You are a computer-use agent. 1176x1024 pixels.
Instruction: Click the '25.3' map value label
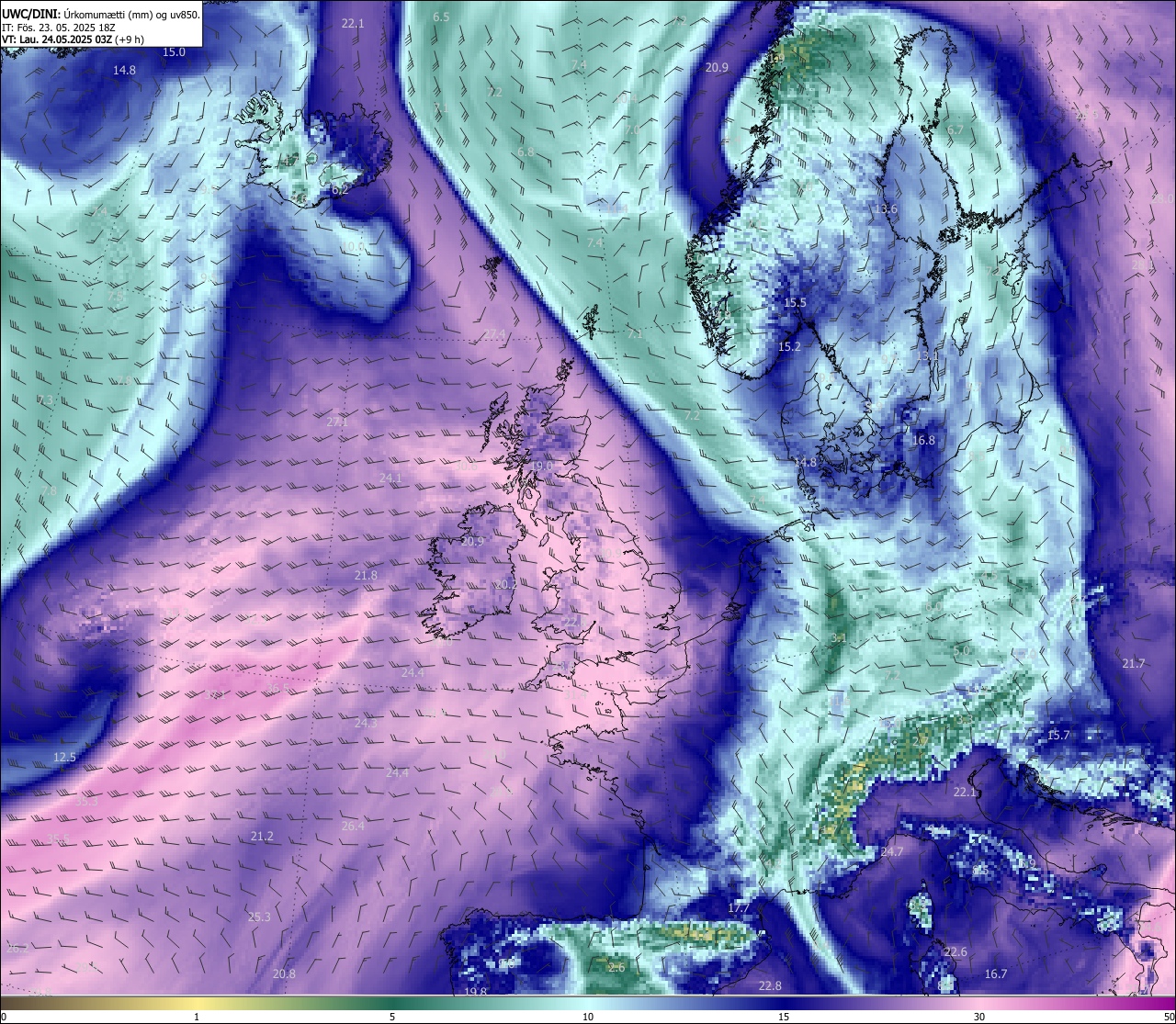pyautogui.click(x=260, y=917)
